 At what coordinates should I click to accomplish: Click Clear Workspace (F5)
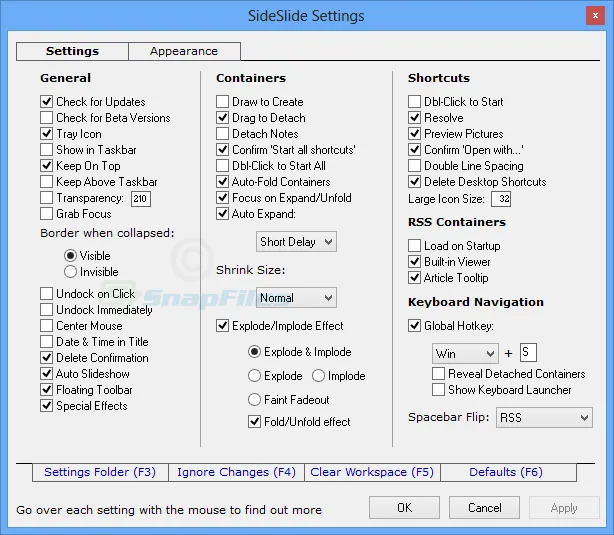372,472
